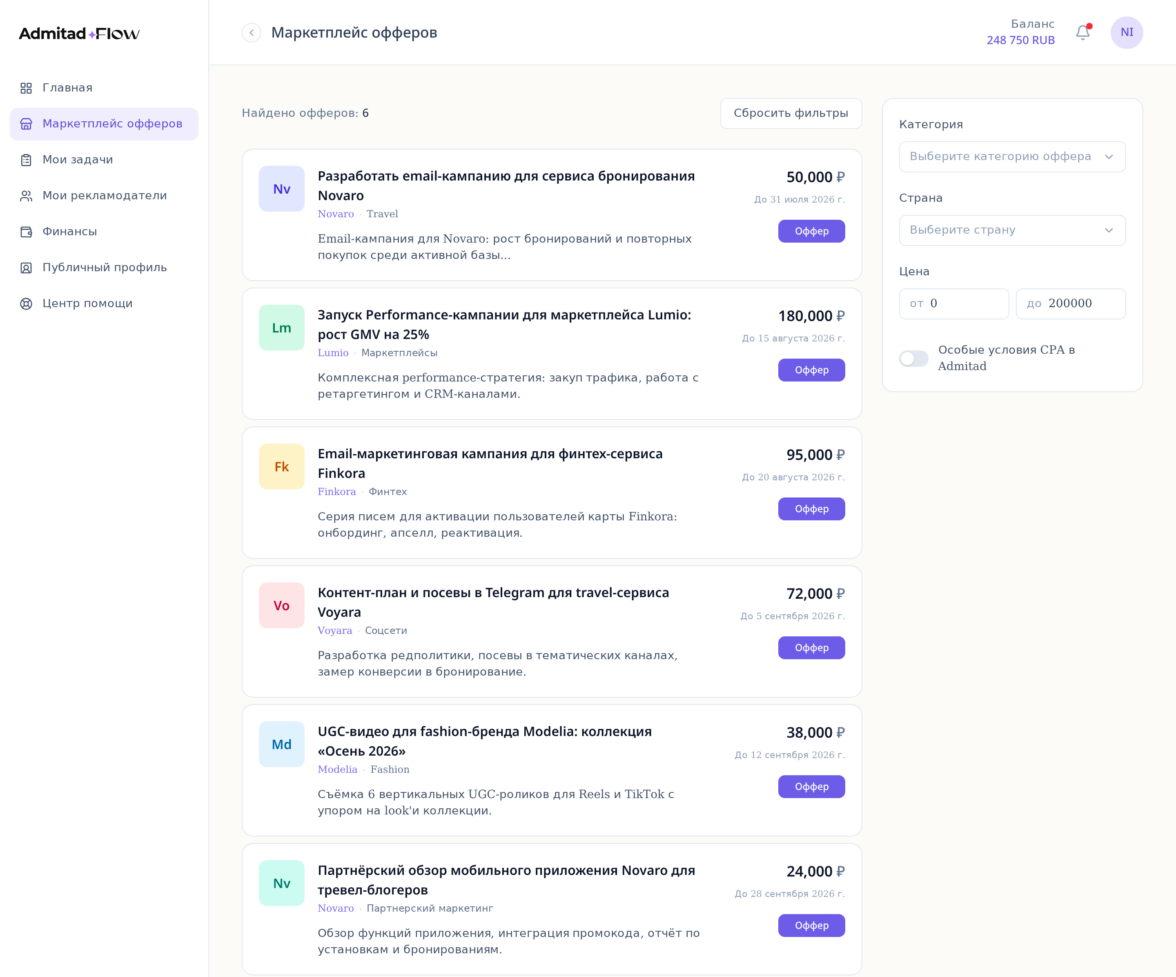Open Novaro link under Партнёрский обзор offer
Screen dimensions: 1176x977
pos(335,908)
